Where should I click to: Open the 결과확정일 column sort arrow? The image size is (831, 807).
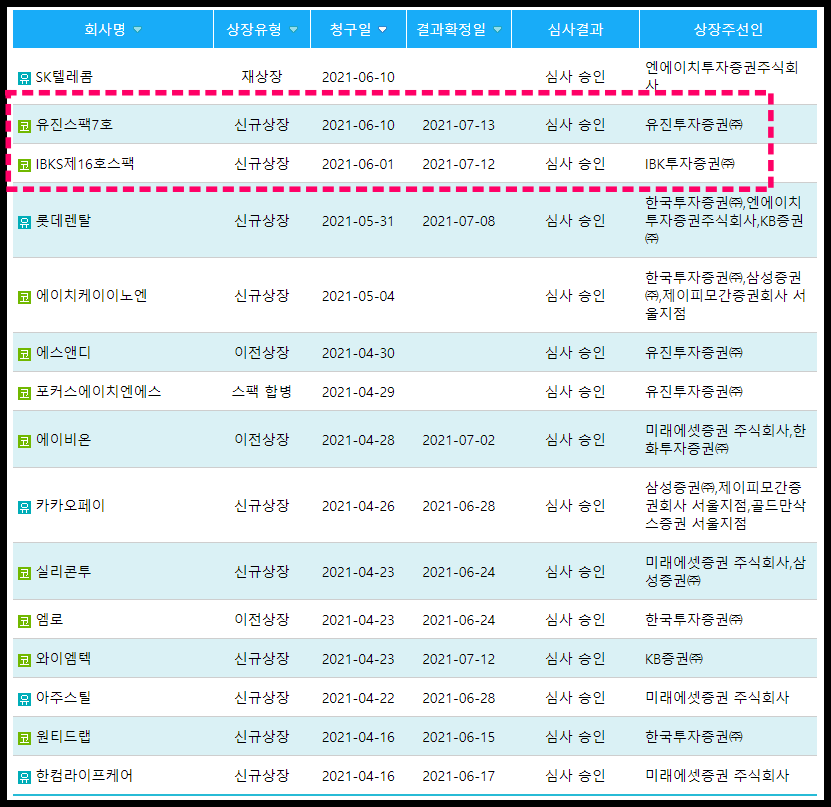[x=497, y=30]
